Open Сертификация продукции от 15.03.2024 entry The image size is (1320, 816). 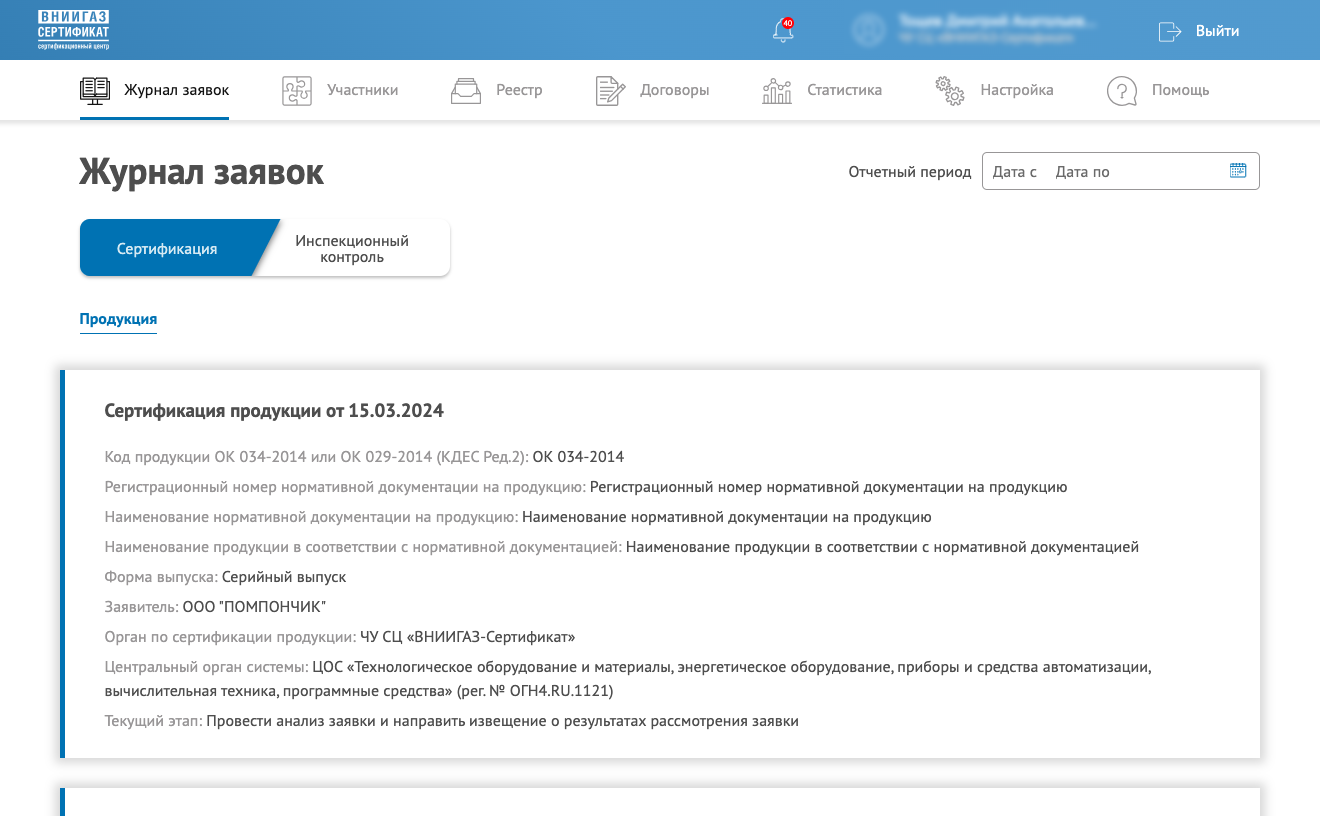pos(274,411)
